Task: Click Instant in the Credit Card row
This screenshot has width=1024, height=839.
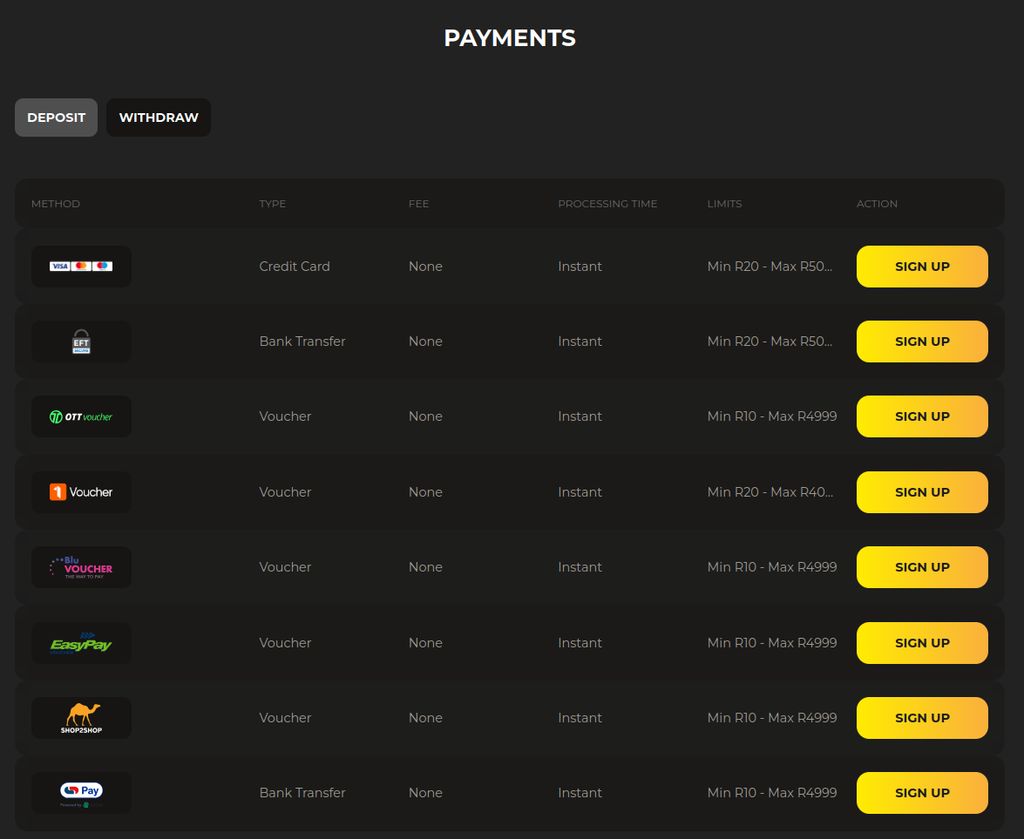Action: pyautogui.click(x=580, y=266)
